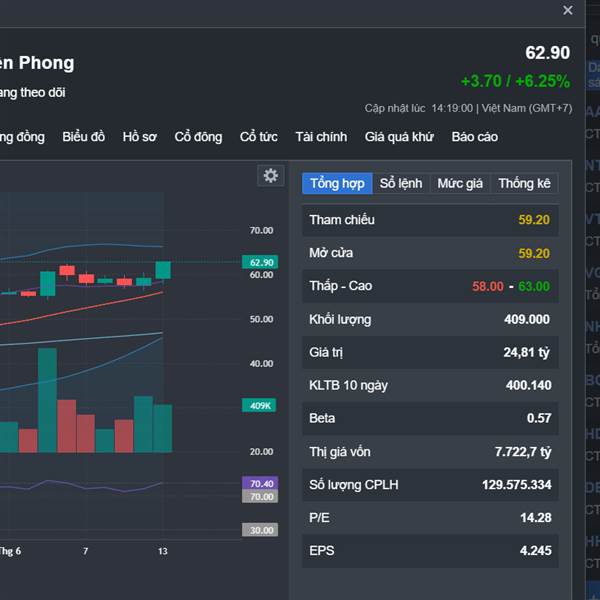Click the Cập nhật lúc 14:19:00 timestamp
Viewport: 600px width, 600px height.
[x=468, y=108]
